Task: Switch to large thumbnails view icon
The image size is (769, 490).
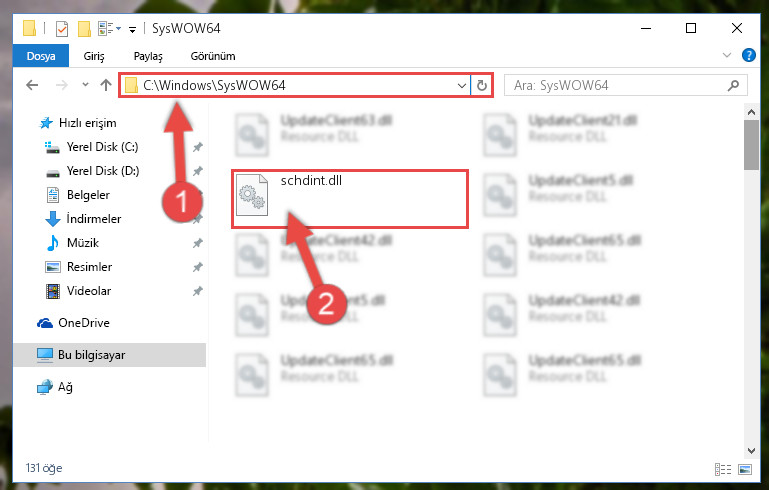Action: pyautogui.click(x=744, y=469)
